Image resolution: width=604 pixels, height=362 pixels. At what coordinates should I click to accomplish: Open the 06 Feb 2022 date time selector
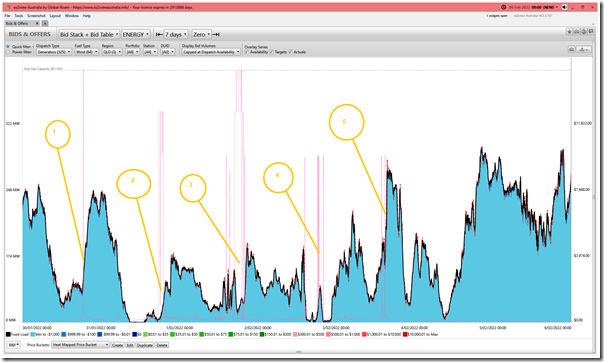[534, 7]
